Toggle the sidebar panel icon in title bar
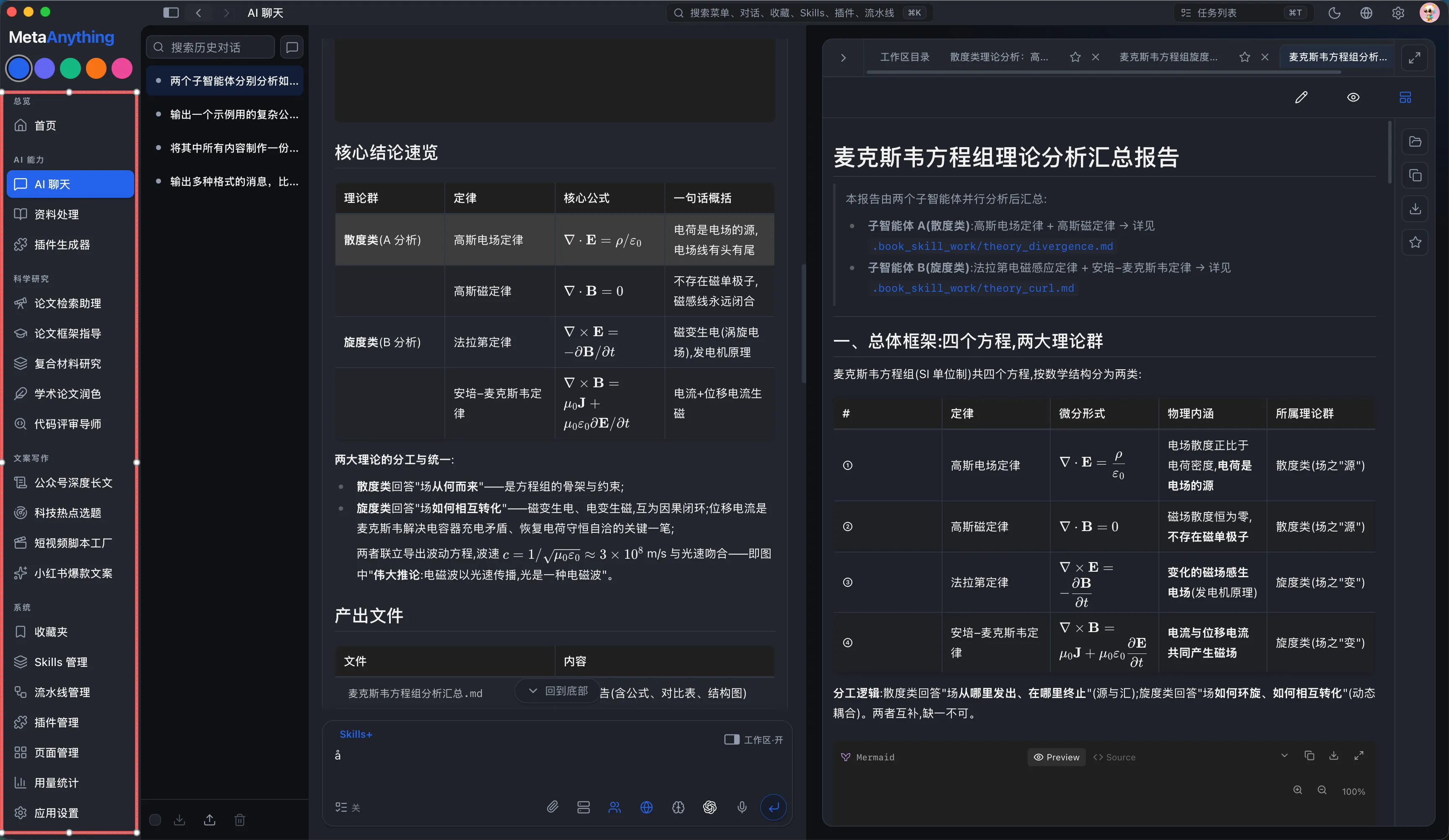The image size is (1449, 840). pyautogui.click(x=171, y=13)
